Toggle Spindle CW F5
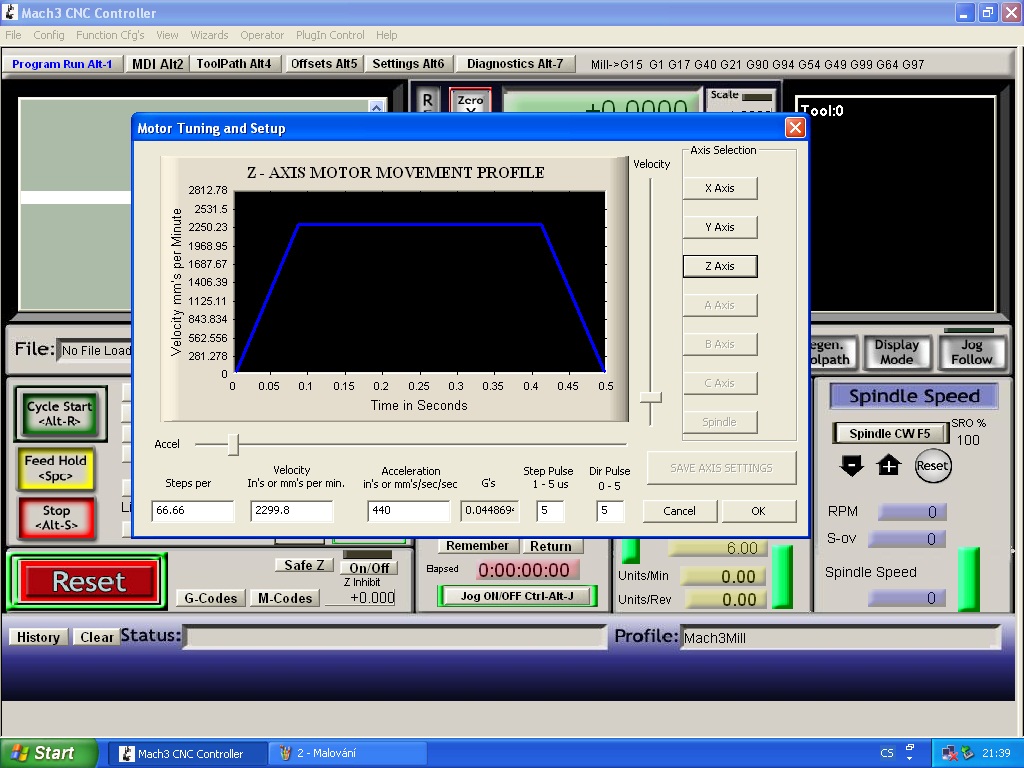This screenshot has width=1024, height=768. click(889, 433)
